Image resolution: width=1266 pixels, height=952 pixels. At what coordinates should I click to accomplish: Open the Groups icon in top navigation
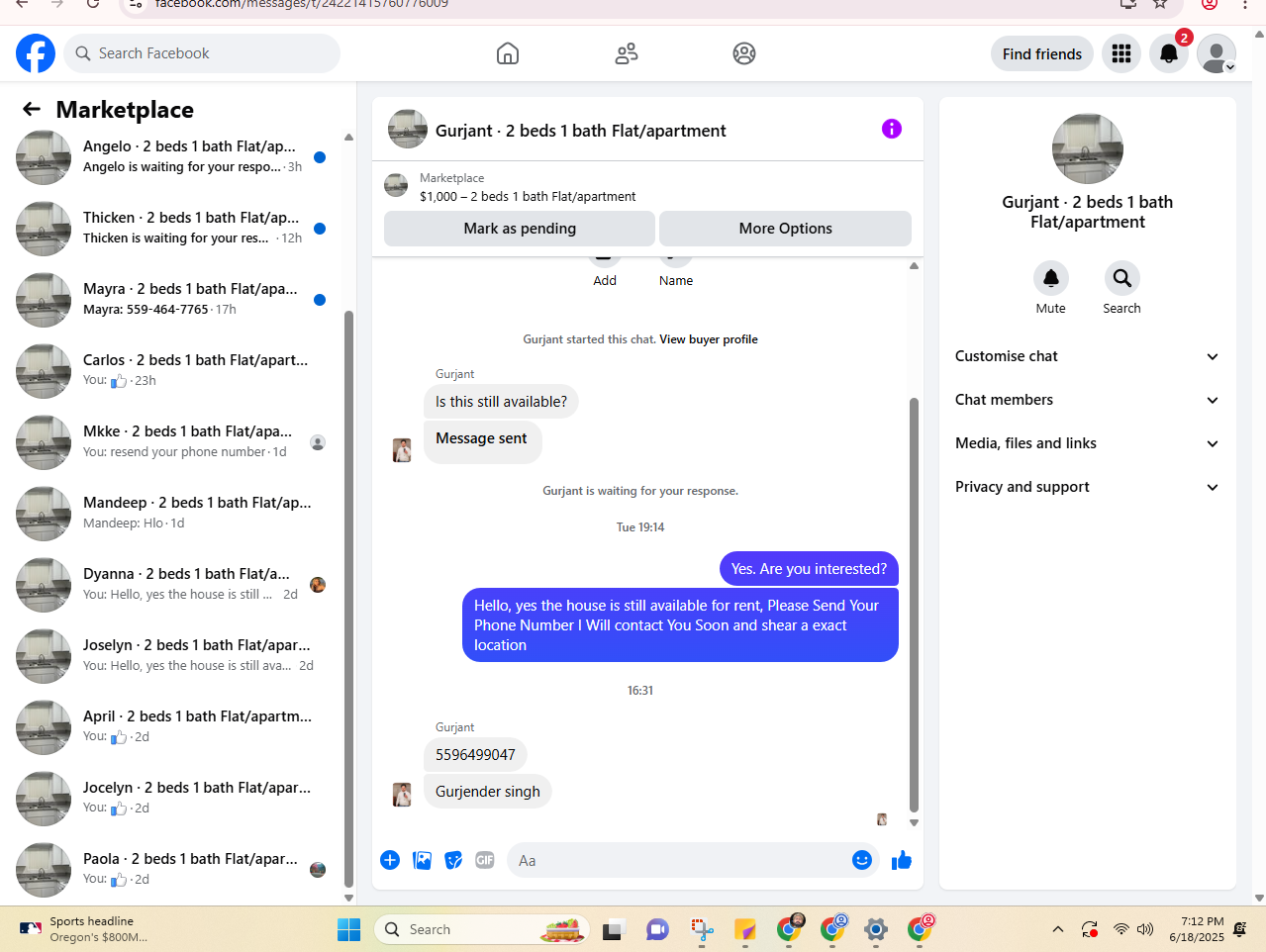pos(744,53)
